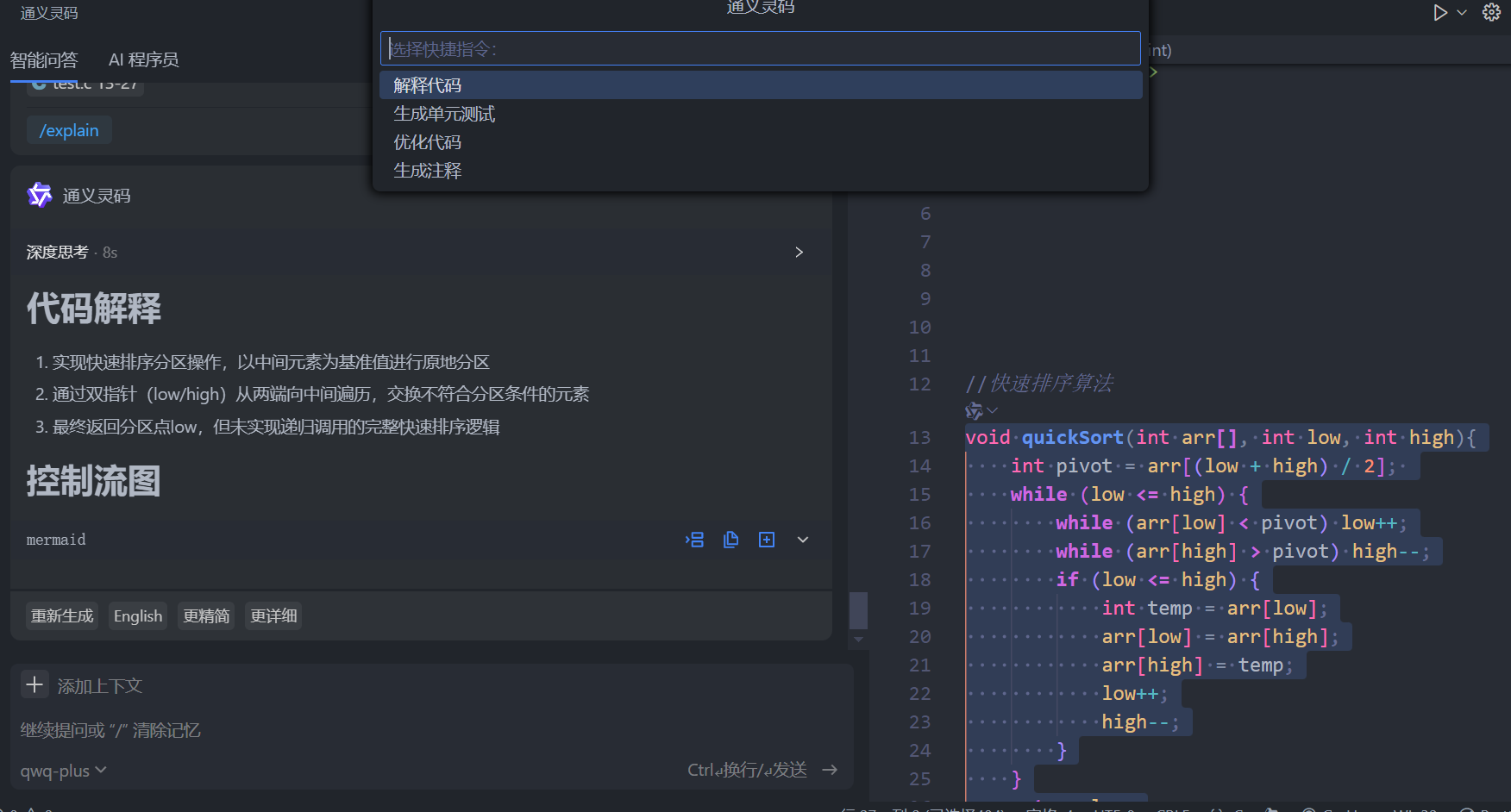
Task: Select 生成注释 quick command
Action: pos(761,171)
